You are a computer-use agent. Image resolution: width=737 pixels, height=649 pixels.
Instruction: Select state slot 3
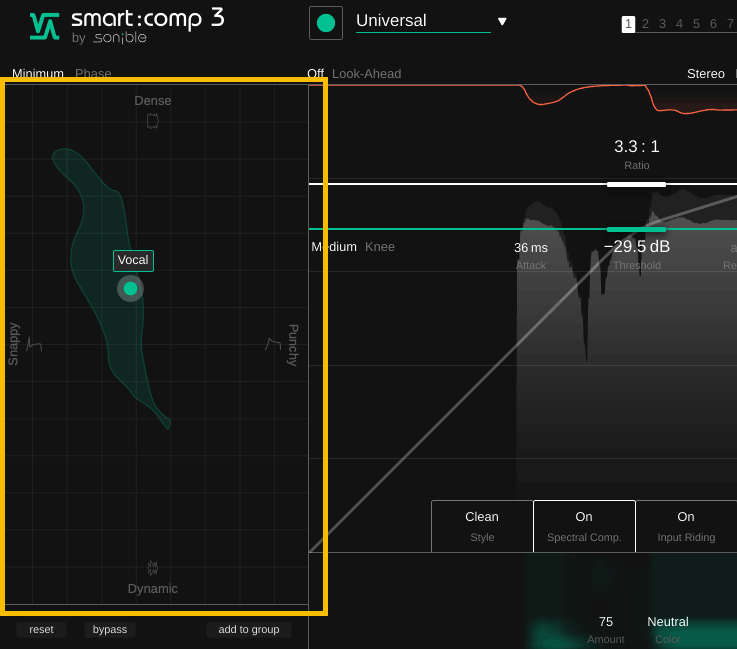(662, 24)
